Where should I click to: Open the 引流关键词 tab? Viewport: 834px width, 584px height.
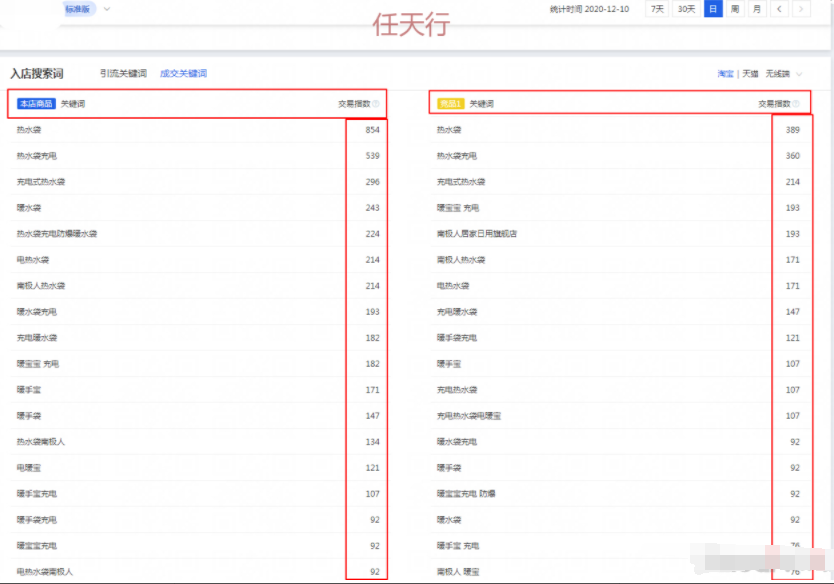tap(123, 73)
